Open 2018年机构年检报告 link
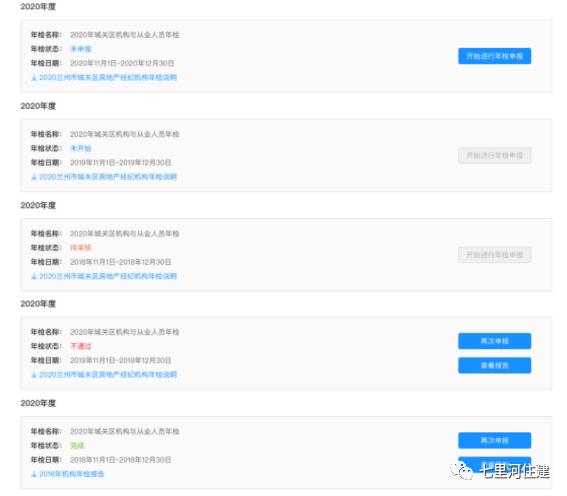Image resolution: width=567 pixels, height=496 pixels. (72, 474)
